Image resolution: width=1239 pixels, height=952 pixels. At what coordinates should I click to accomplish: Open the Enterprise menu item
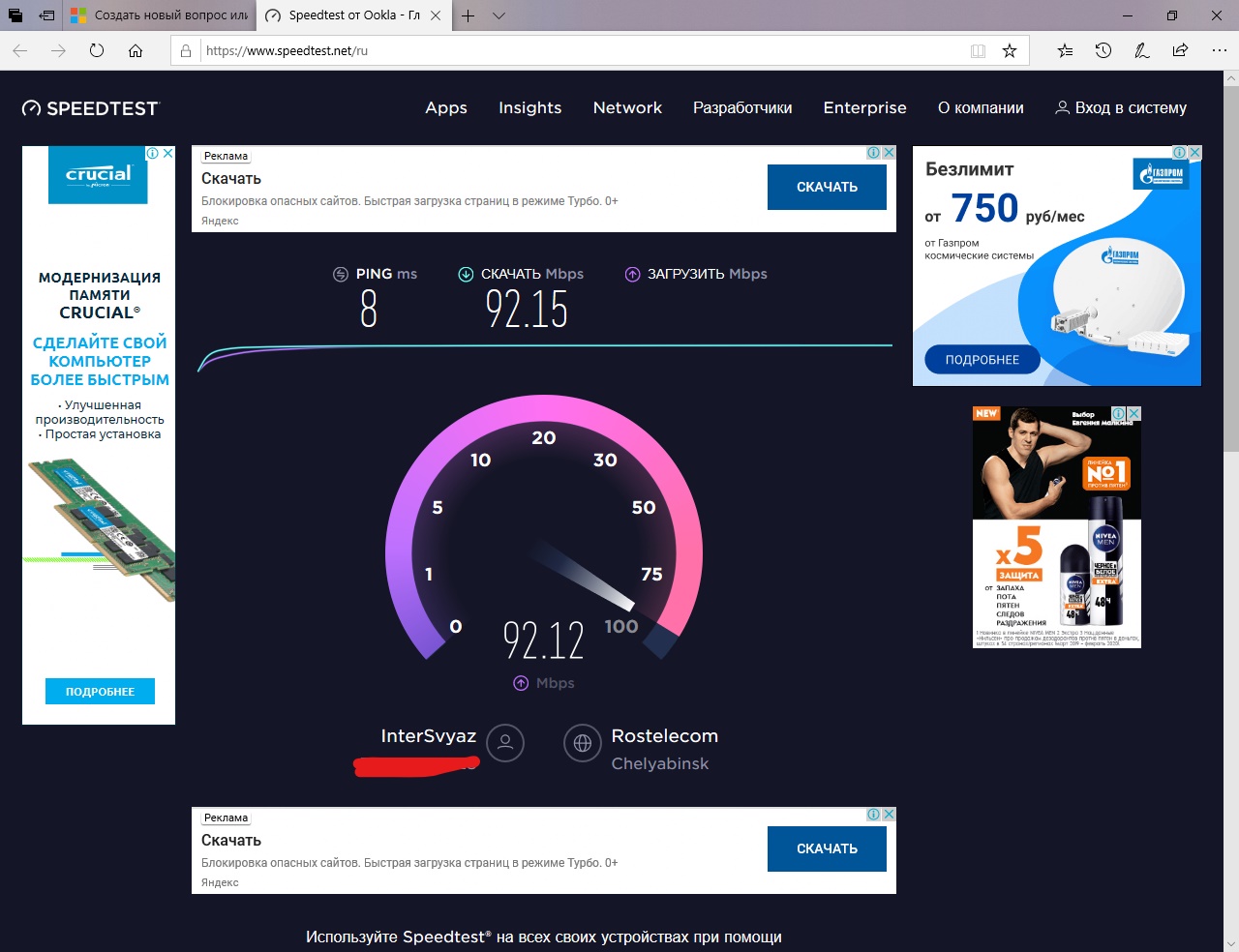pyautogui.click(x=865, y=107)
